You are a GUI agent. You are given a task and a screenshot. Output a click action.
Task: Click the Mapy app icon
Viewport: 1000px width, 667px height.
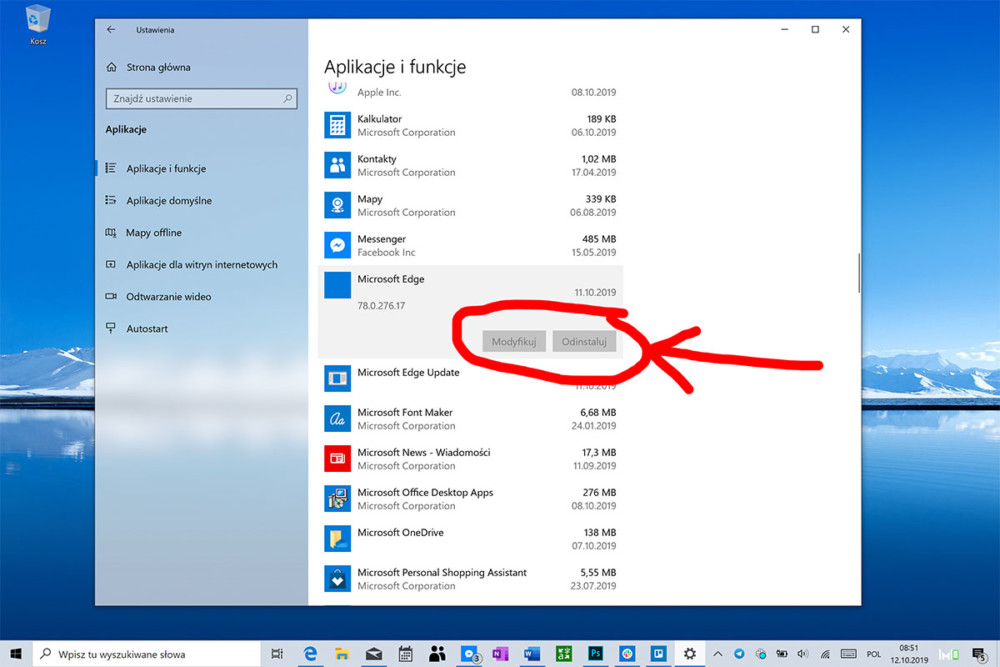click(337, 205)
